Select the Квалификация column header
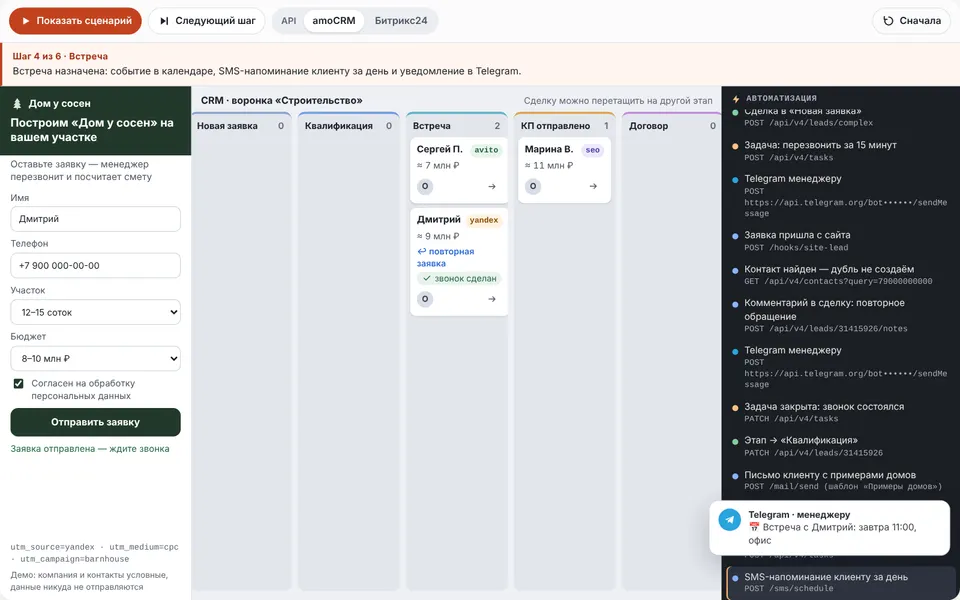The height and width of the screenshot is (600, 960). click(x=348, y=126)
